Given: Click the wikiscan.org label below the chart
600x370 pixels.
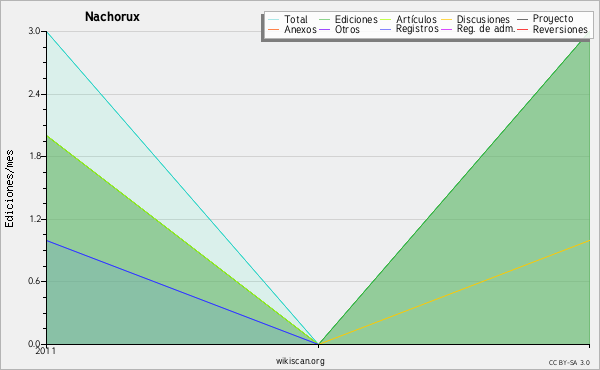Looking at the screenshot, I should click(x=300, y=361).
